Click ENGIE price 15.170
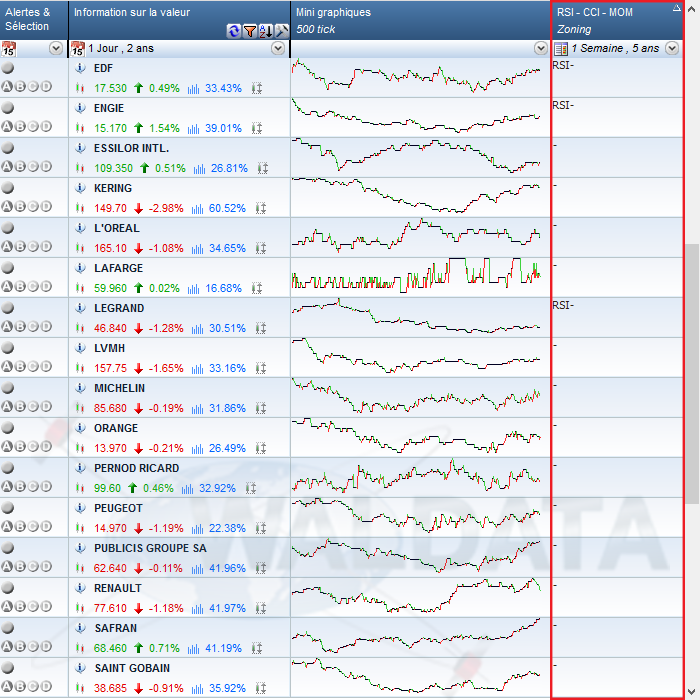The image size is (700, 700). coord(110,129)
